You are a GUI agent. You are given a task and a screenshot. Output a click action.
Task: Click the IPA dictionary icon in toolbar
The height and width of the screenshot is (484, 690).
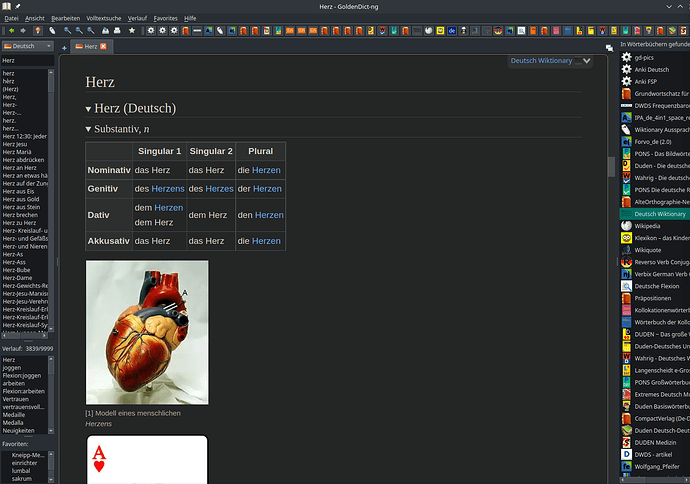(209, 31)
